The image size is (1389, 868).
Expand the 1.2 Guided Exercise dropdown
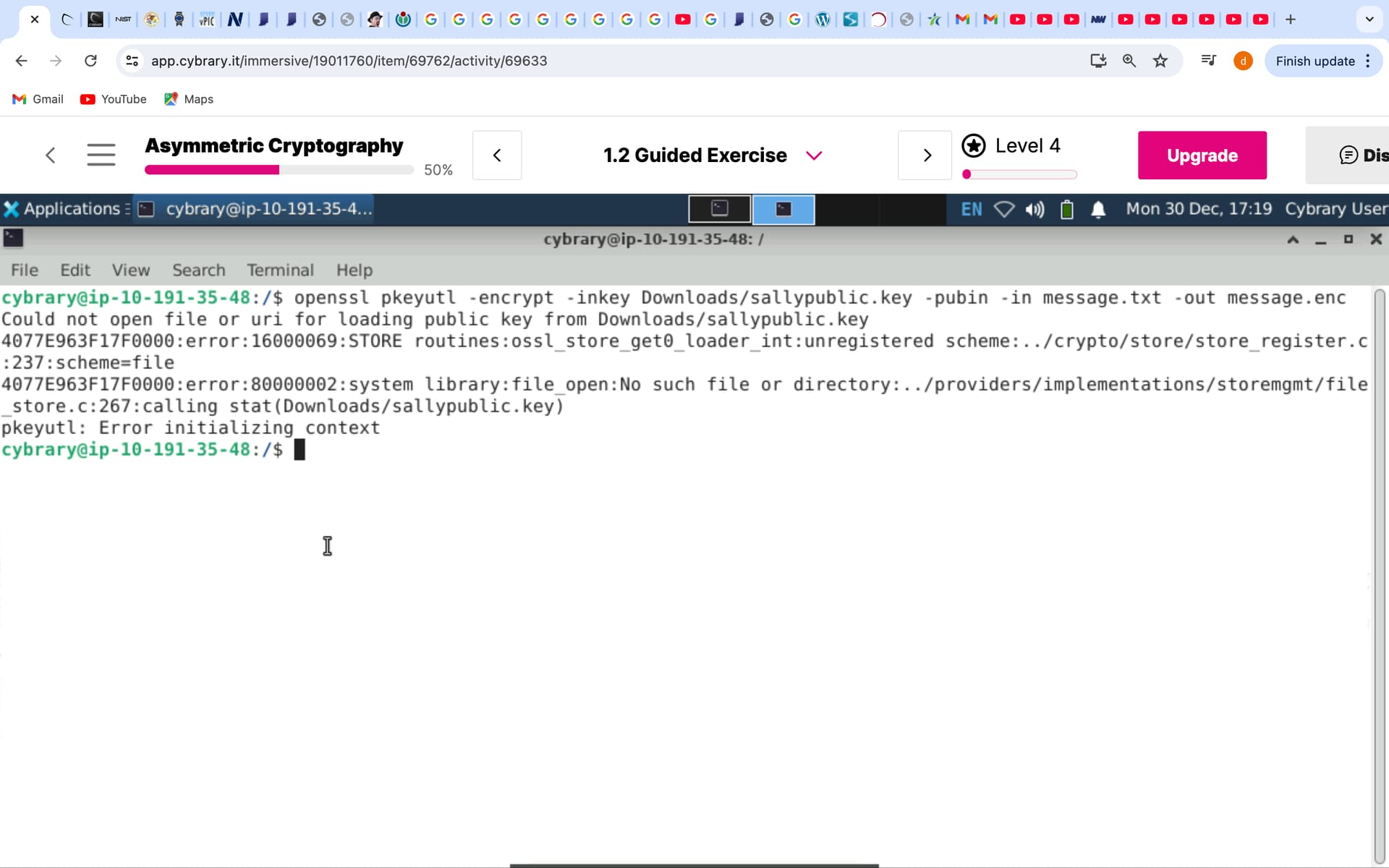click(814, 156)
